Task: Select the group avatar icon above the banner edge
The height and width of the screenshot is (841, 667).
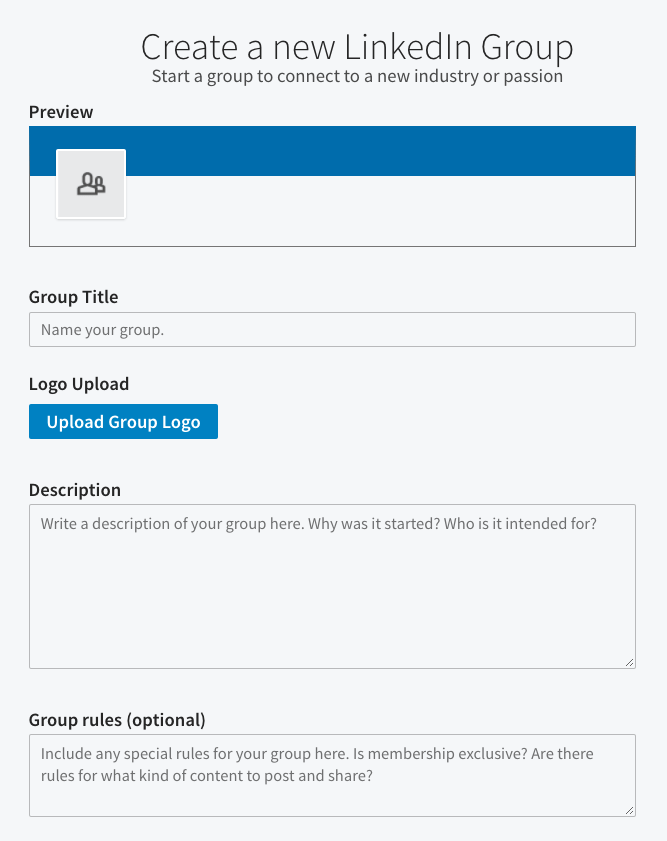Action: click(91, 183)
